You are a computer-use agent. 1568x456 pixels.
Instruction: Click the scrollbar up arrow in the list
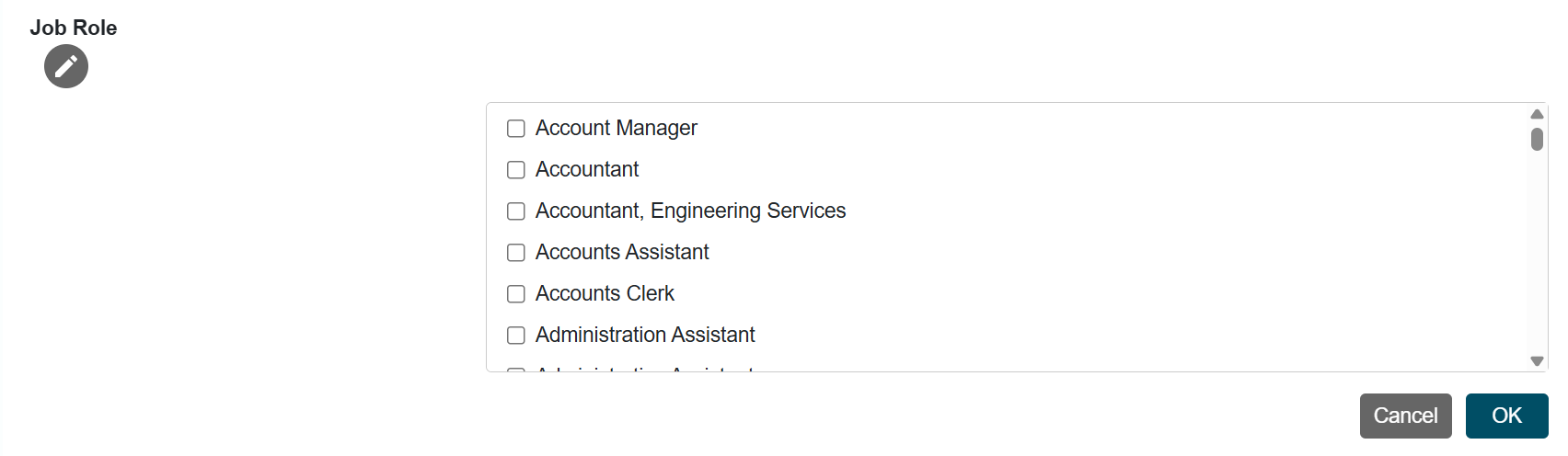1537,114
